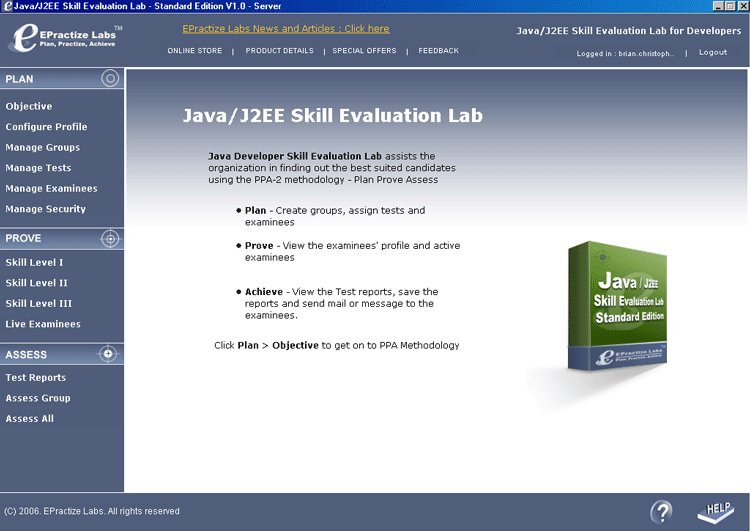Close the application window

743,6
